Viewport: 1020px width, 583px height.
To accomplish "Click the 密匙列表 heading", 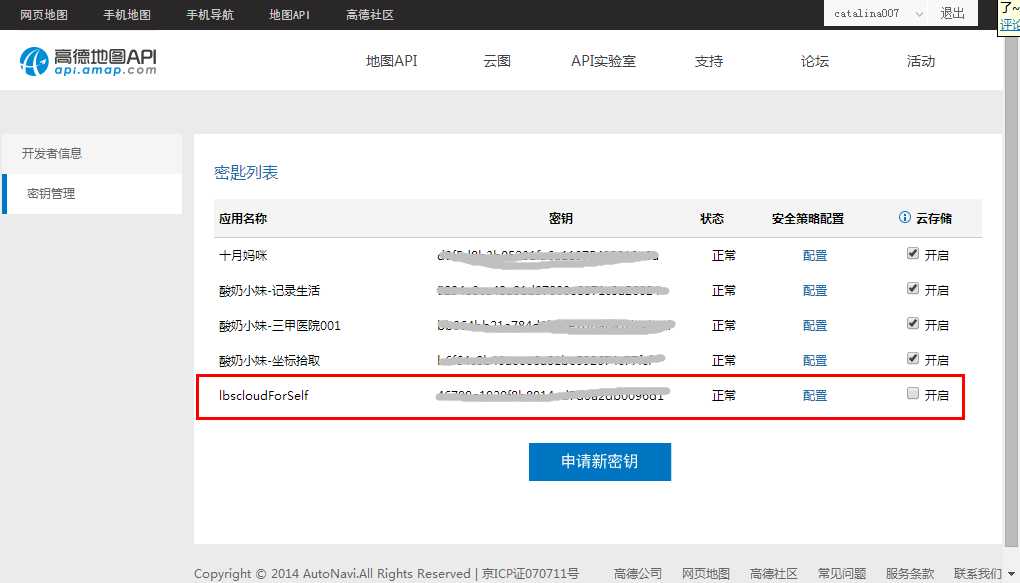I will click(246, 172).
